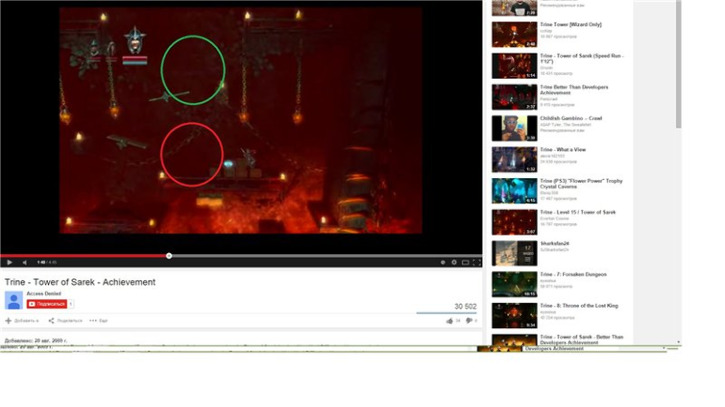Open the Trine - What a View title

point(563,150)
